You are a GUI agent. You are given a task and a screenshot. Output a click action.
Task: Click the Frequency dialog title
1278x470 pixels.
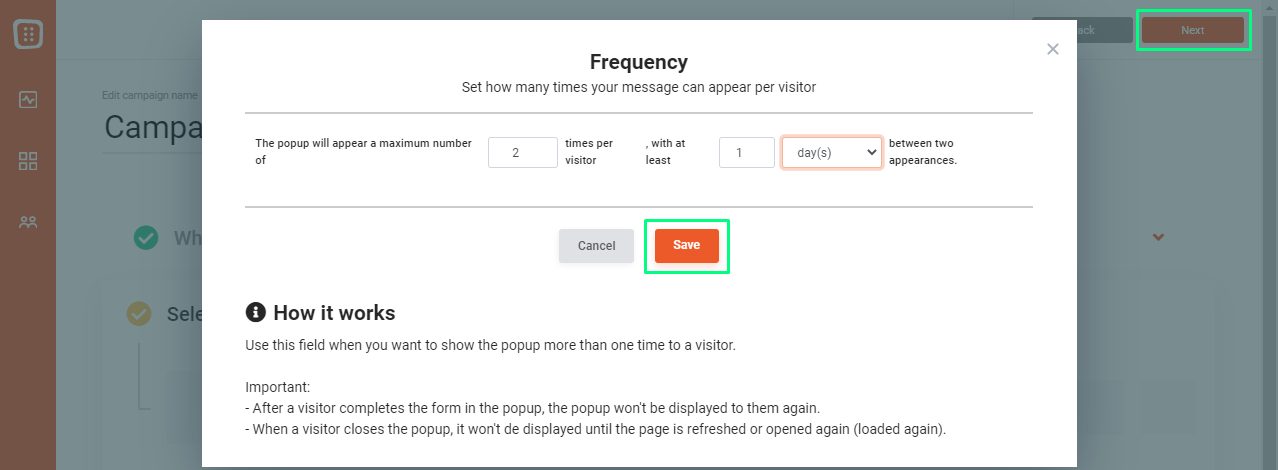(x=639, y=62)
